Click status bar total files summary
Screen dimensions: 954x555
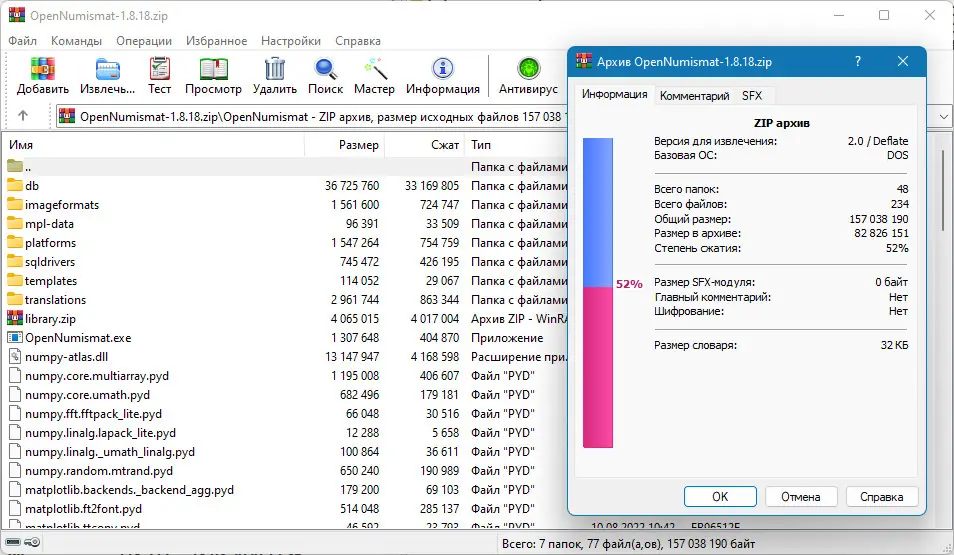click(628, 543)
